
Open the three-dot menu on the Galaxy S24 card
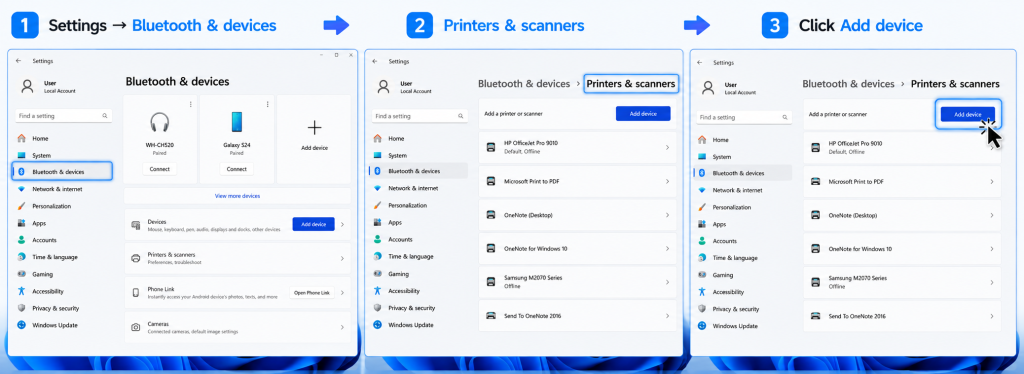[x=268, y=104]
